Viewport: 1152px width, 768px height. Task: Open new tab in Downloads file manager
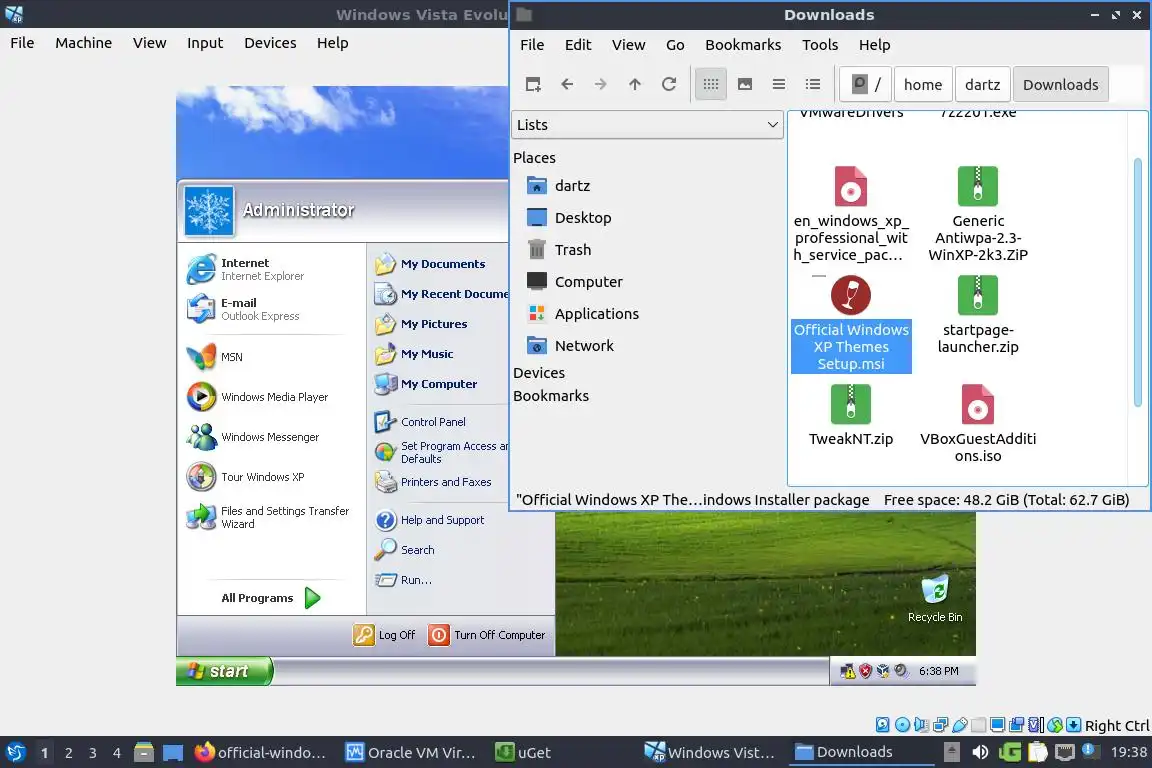[533, 85]
